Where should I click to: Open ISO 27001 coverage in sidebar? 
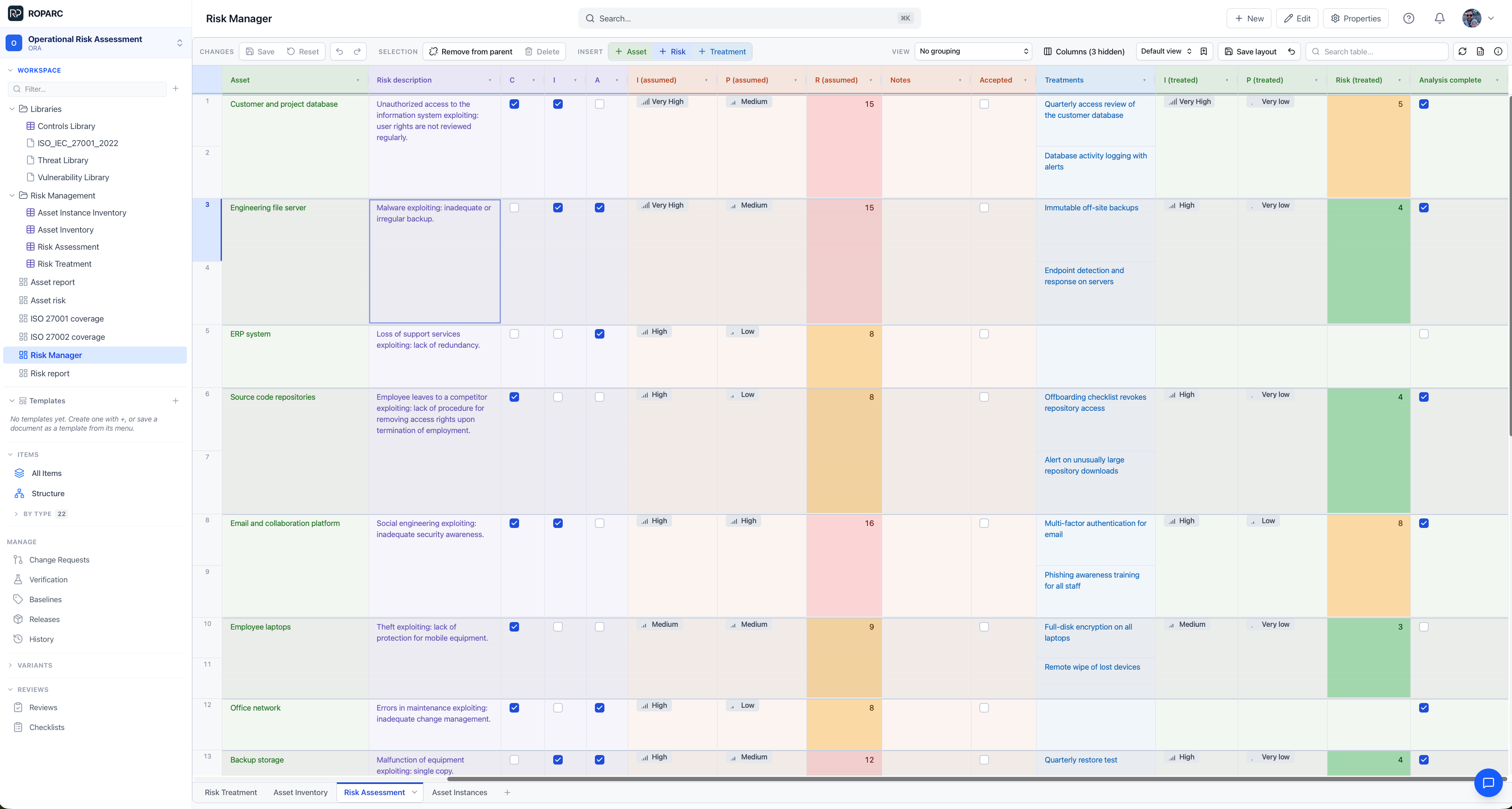[x=67, y=319]
